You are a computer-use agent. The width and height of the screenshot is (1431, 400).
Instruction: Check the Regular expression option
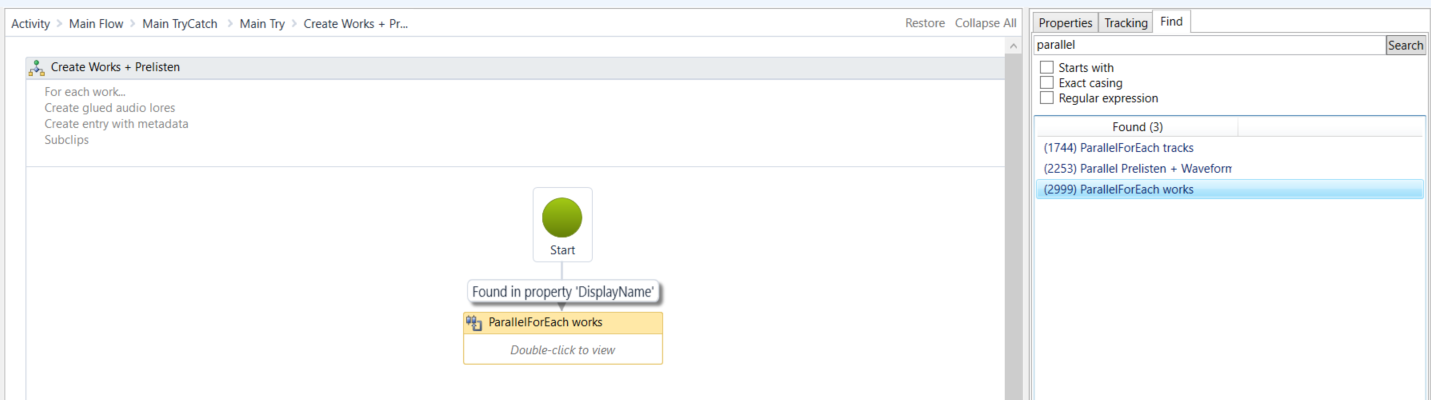pyautogui.click(x=1047, y=98)
